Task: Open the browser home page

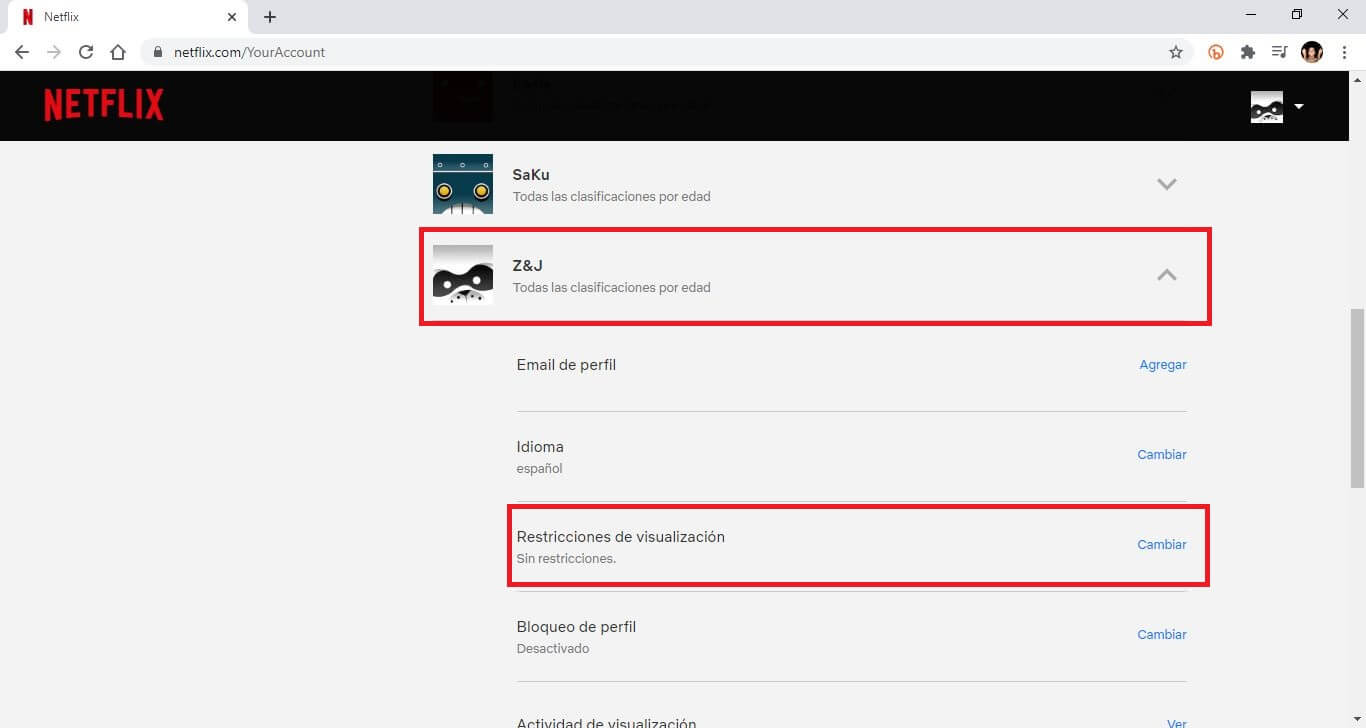Action: [x=118, y=52]
